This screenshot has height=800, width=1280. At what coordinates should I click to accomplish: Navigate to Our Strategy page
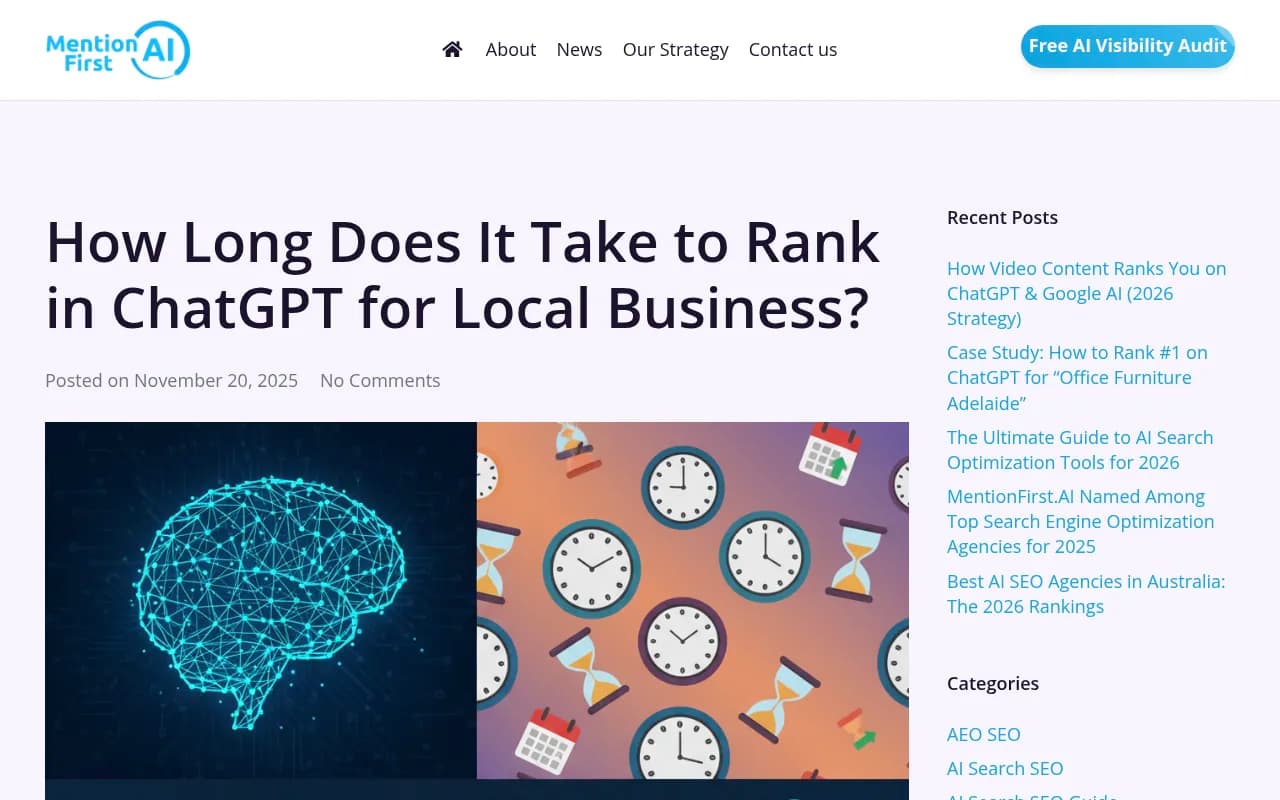[675, 49]
